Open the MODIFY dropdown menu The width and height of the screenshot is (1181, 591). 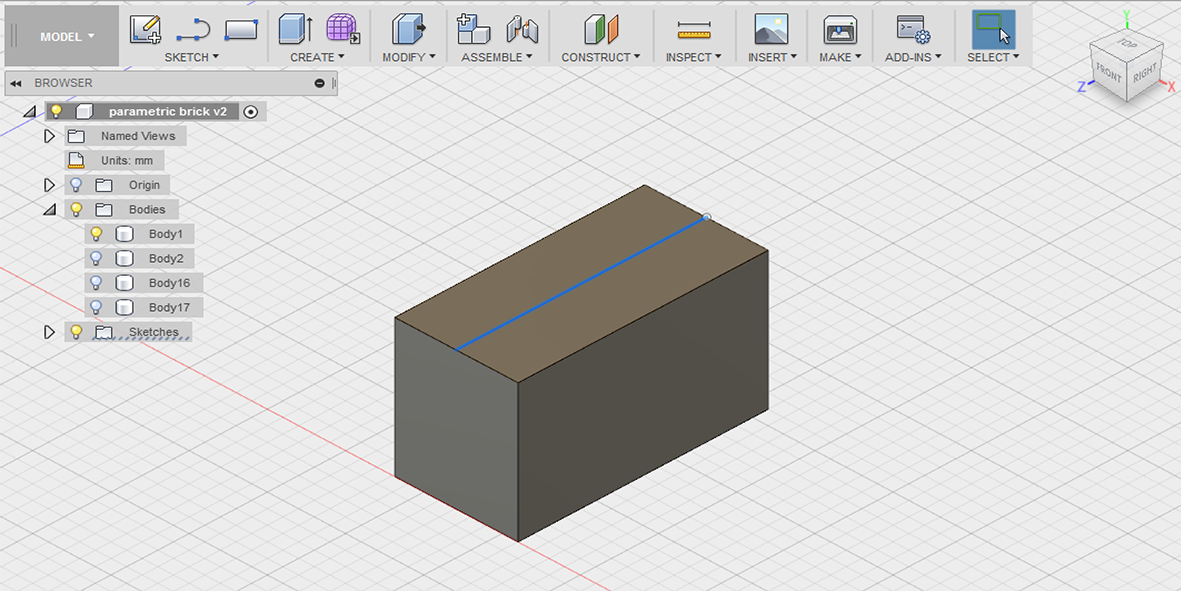(408, 57)
